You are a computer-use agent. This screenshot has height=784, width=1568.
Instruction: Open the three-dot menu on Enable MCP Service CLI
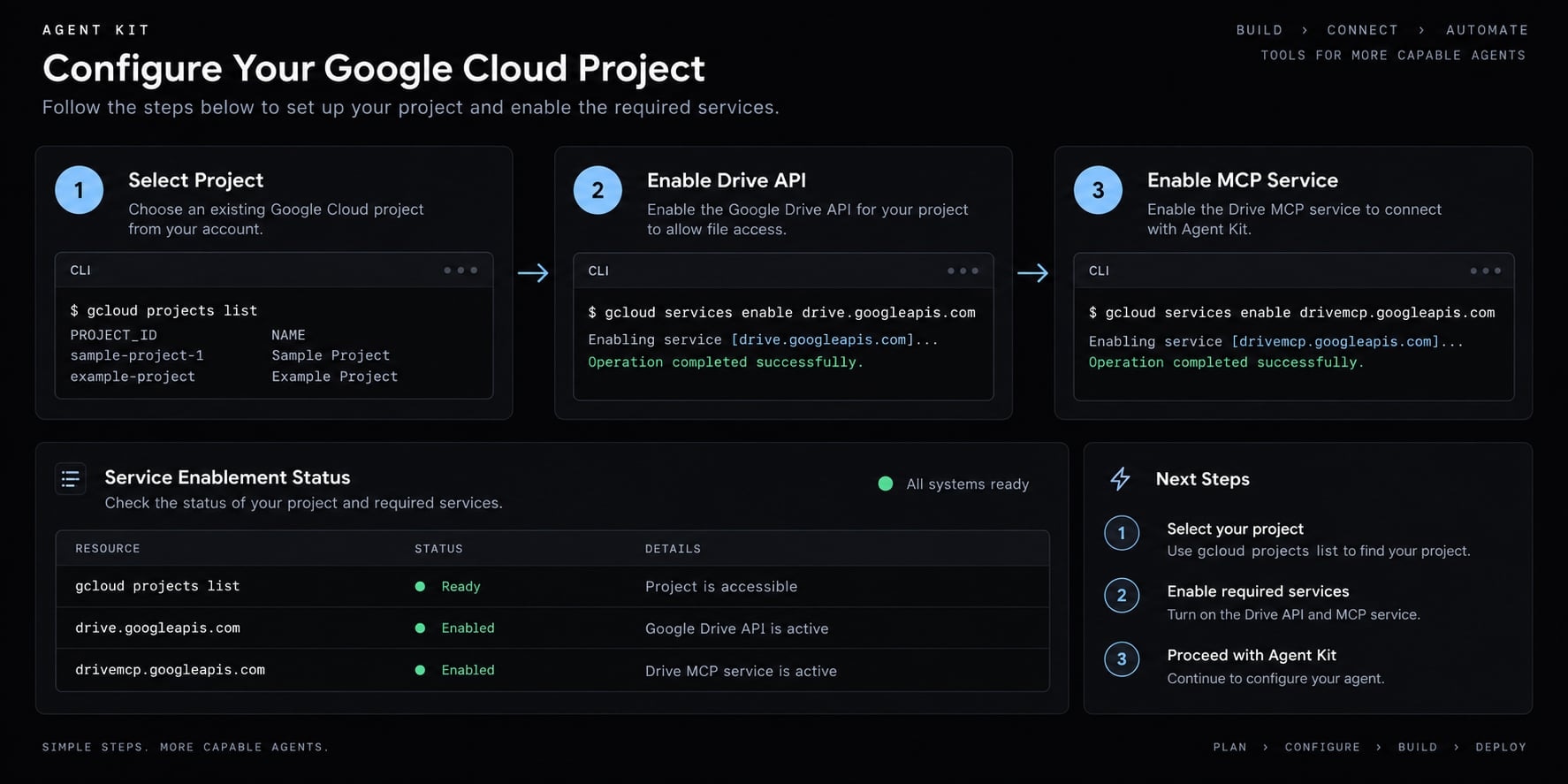coord(1485,271)
